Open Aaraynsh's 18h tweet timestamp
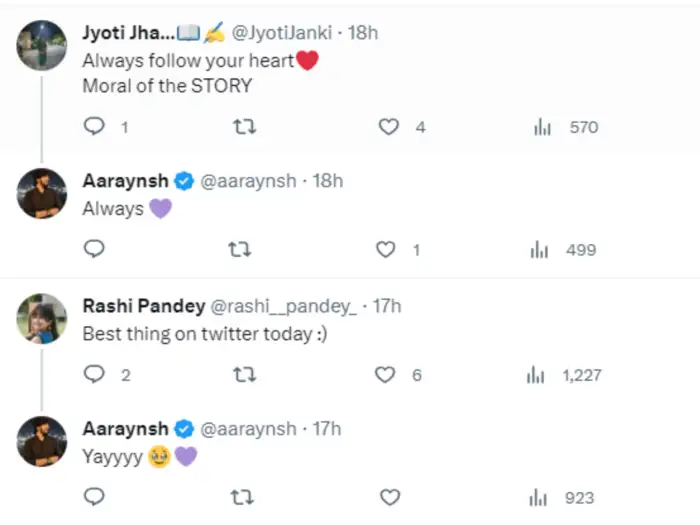 point(326,180)
